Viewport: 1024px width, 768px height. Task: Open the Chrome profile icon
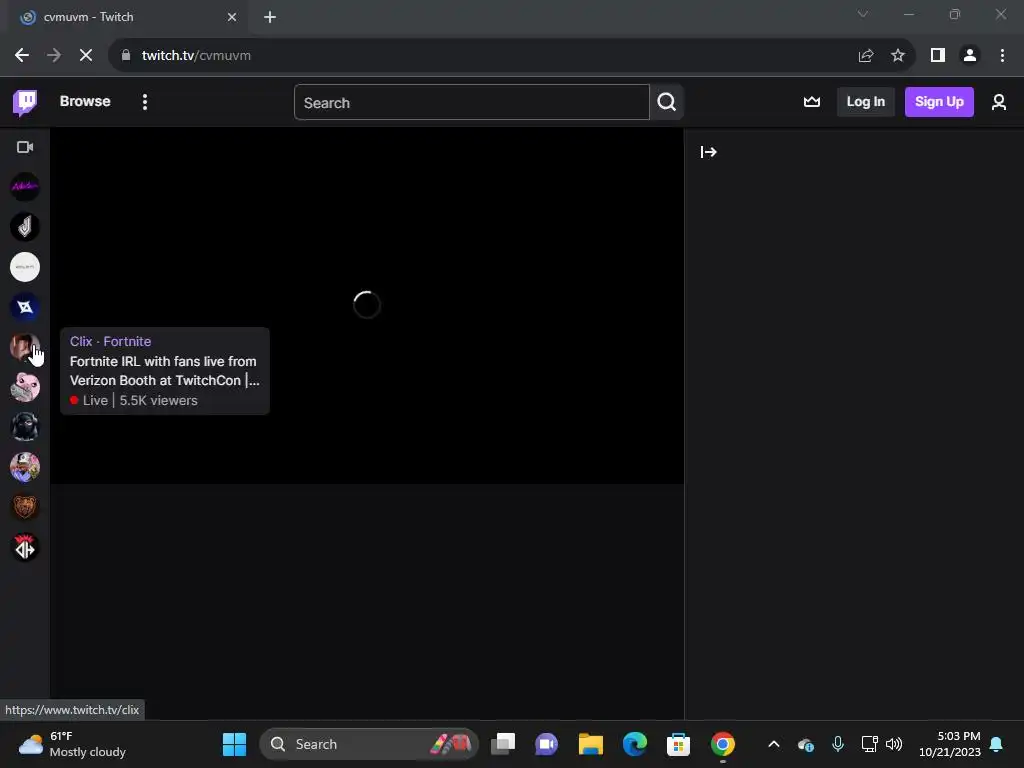click(x=970, y=56)
